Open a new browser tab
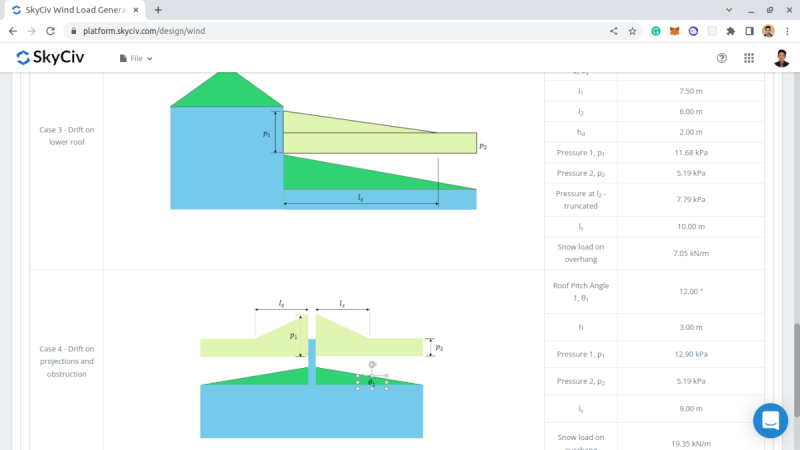This screenshot has height=450, width=800. pos(158,9)
